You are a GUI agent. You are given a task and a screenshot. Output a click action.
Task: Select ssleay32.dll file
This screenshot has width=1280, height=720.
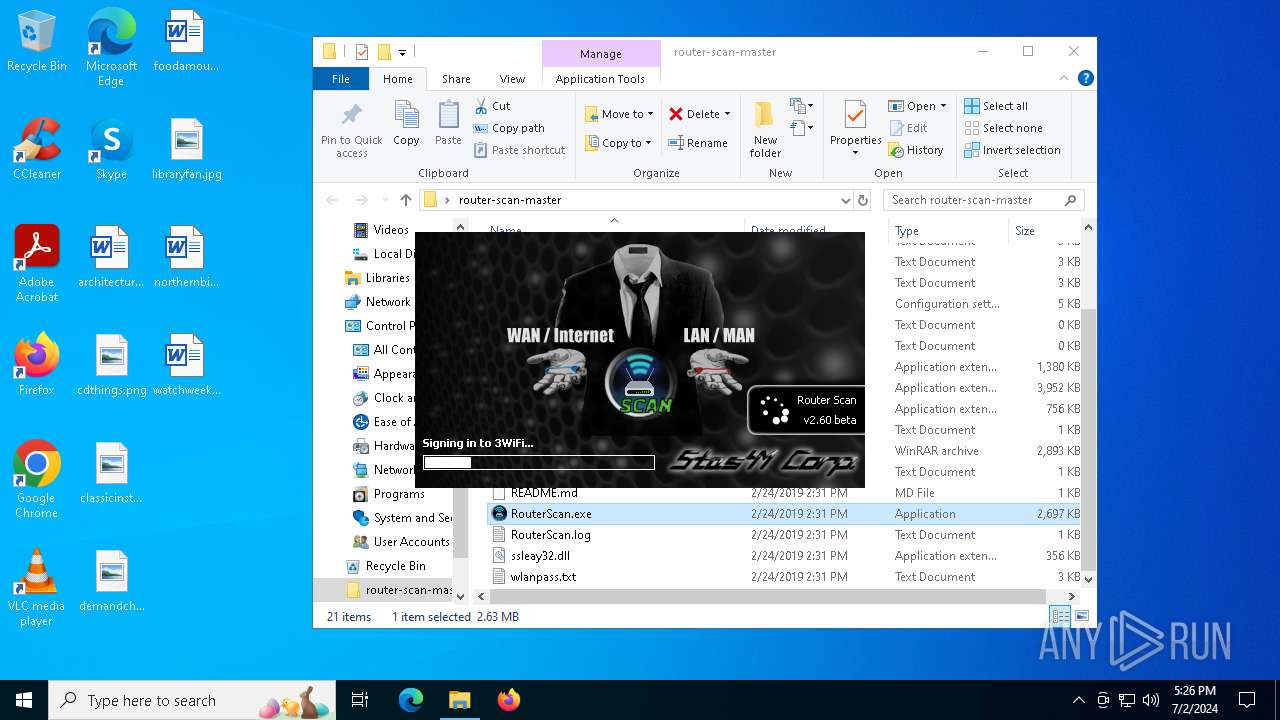tap(786, 556)
